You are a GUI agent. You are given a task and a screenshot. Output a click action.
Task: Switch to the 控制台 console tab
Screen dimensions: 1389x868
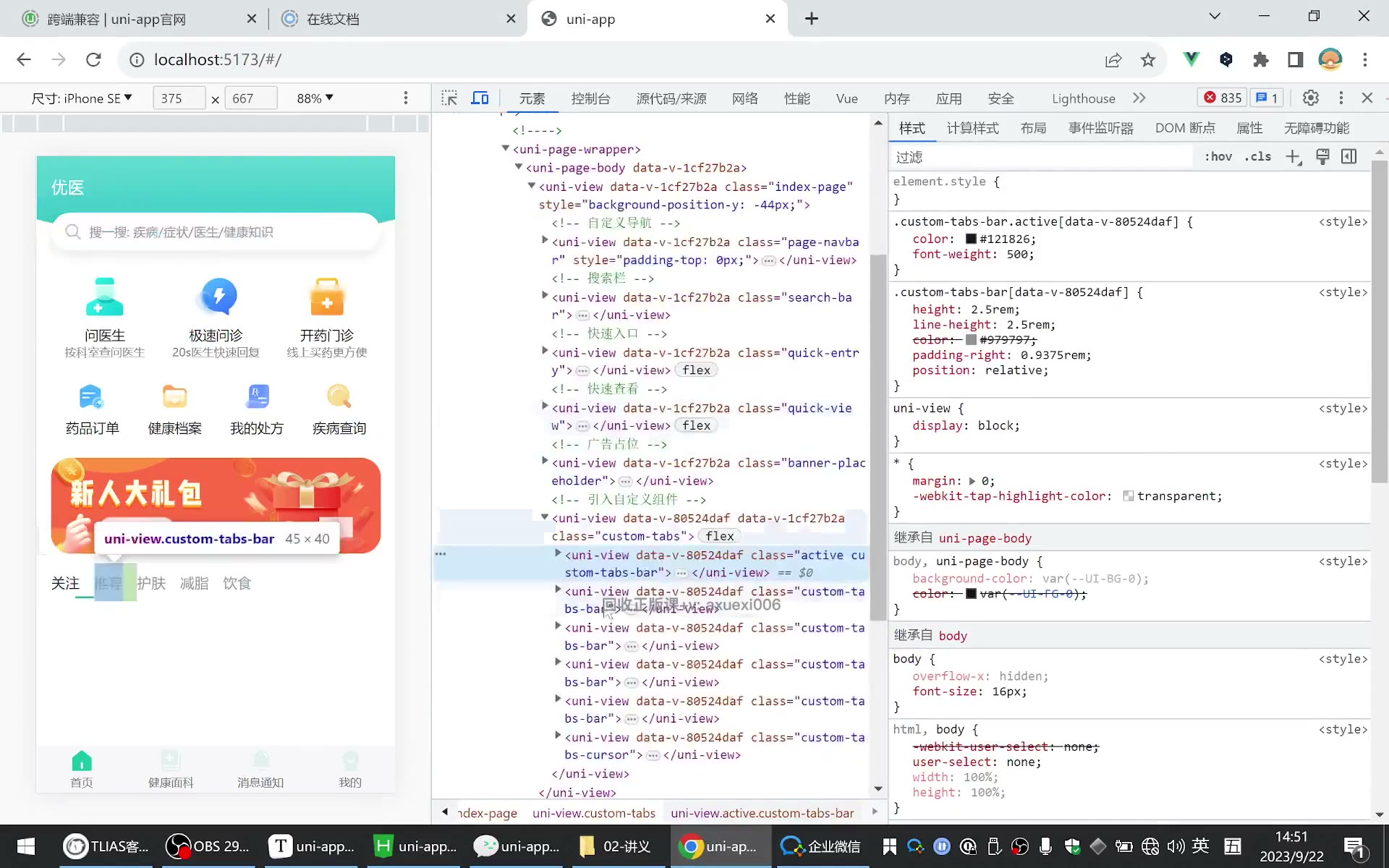(591, 98)
